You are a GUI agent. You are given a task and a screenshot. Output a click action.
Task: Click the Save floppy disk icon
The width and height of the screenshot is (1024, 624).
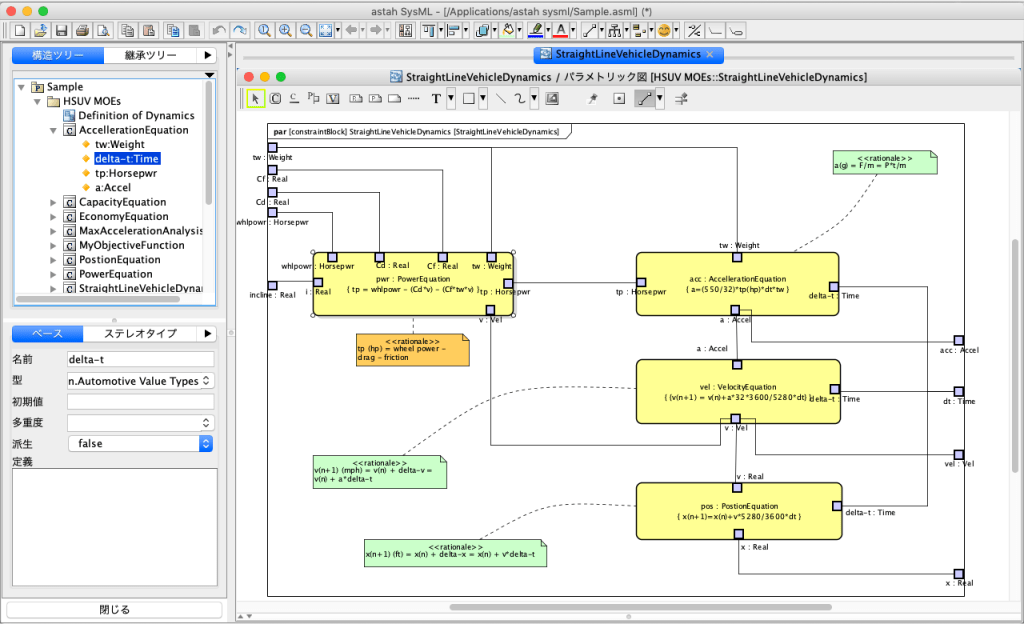click(62, 31)
